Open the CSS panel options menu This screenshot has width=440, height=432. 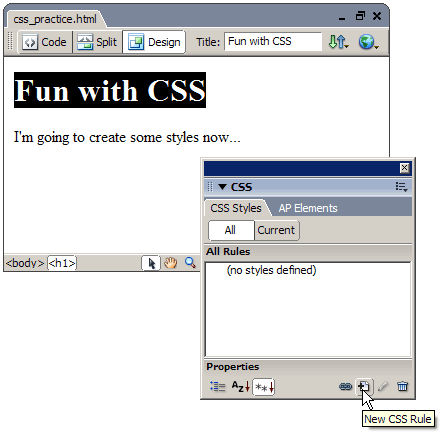click(x=402, y=187)
